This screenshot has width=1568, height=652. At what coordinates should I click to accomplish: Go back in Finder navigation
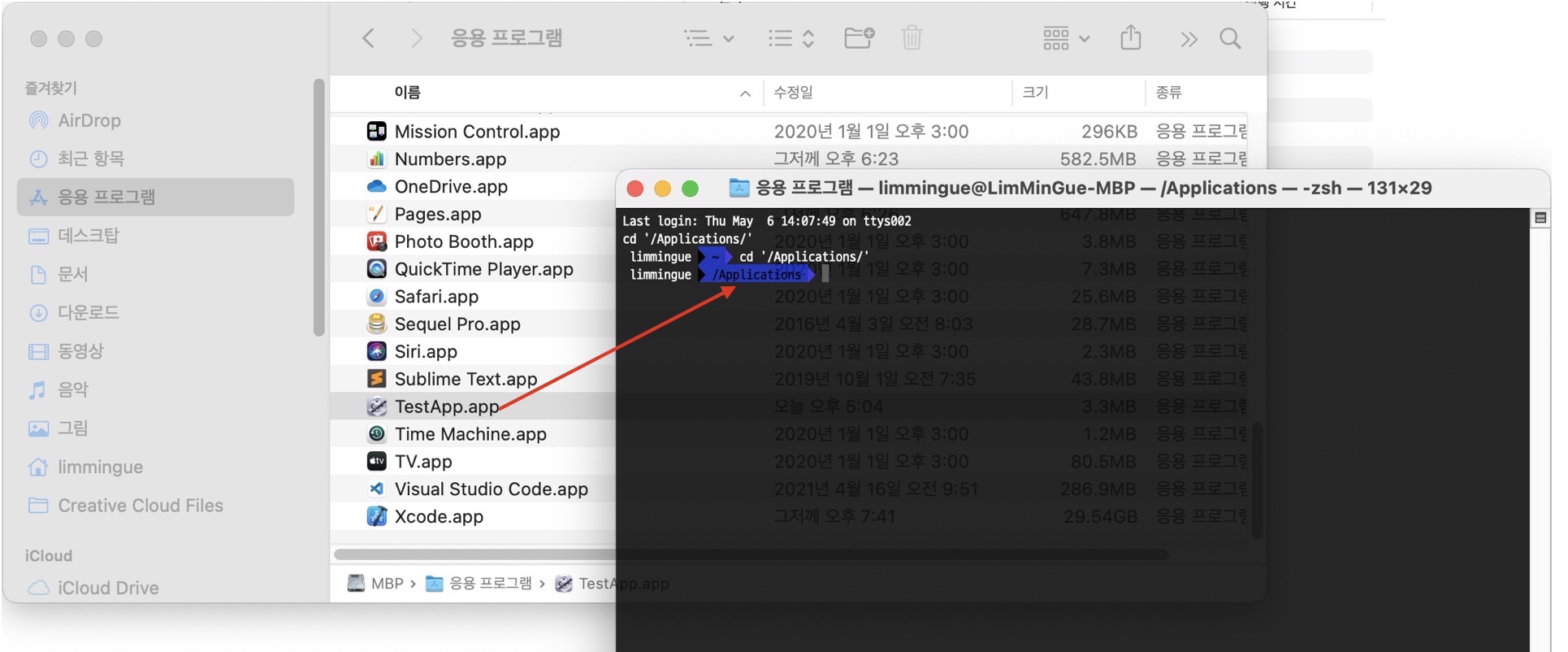[368, 38]
